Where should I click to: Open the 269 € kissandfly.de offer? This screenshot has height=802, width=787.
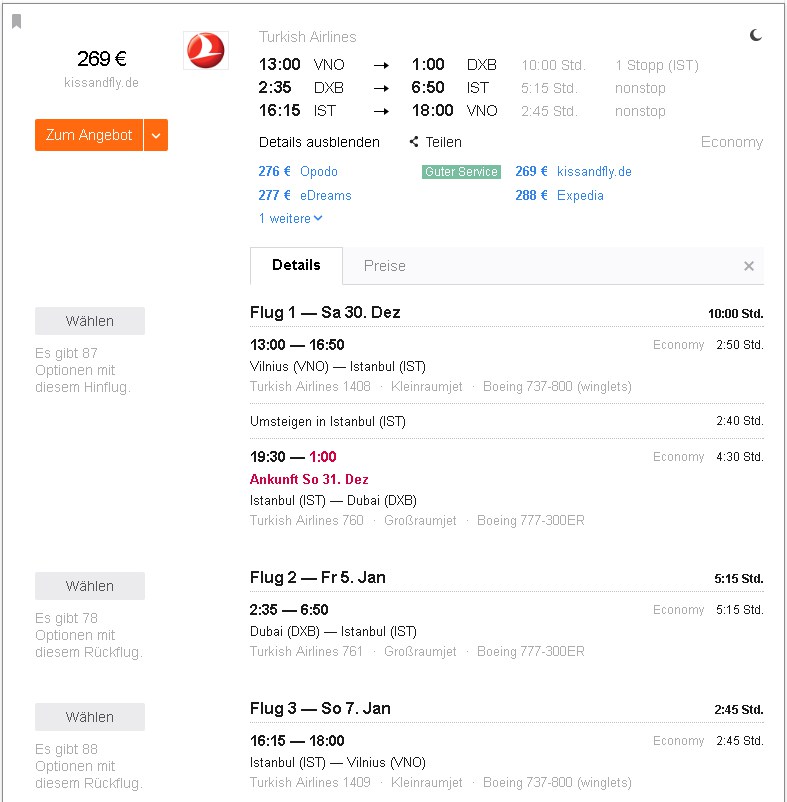point(573,171)
